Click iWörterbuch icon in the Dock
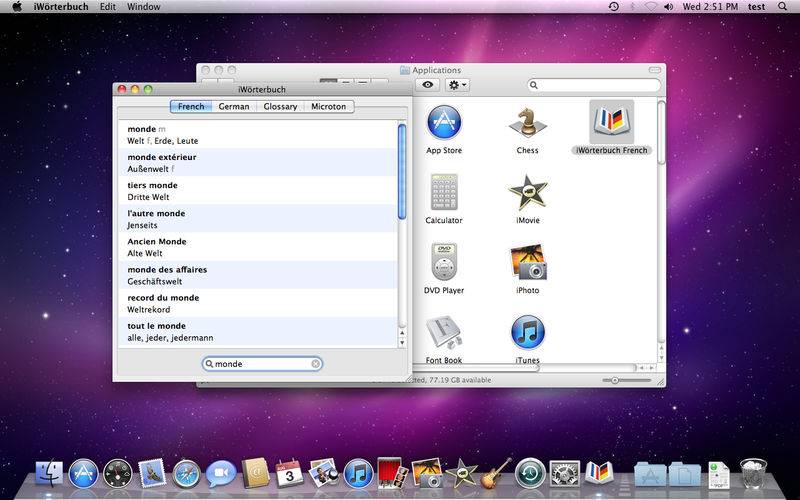 [599, 473]
